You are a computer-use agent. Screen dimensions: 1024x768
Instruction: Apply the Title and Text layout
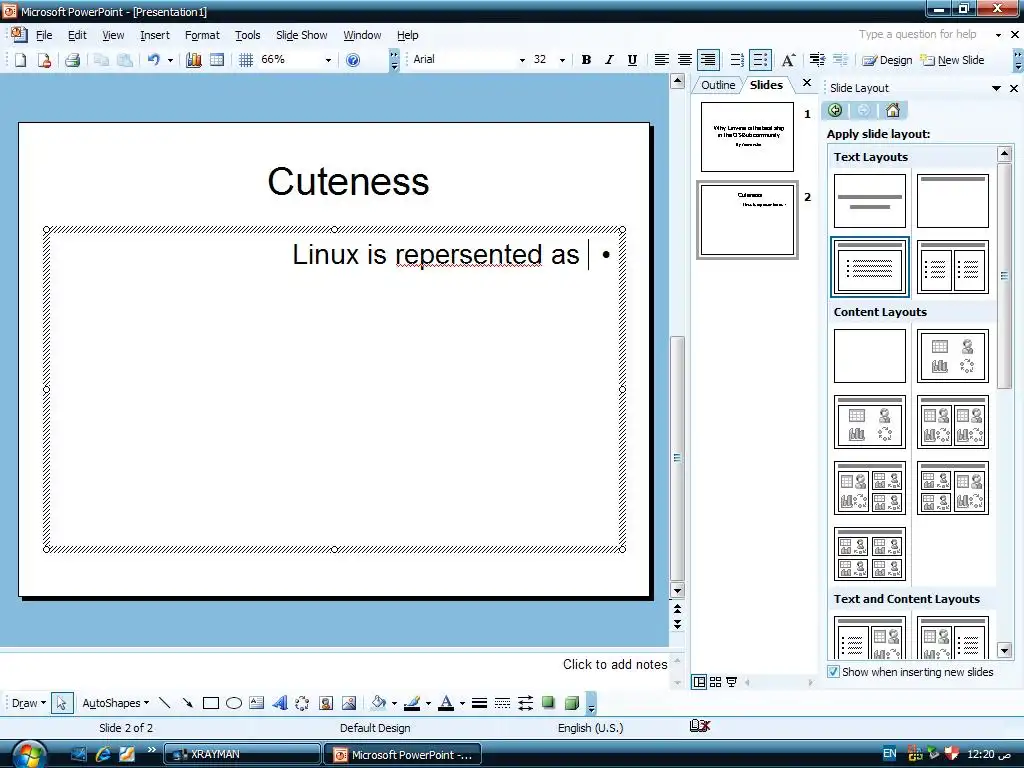(870, 266)
